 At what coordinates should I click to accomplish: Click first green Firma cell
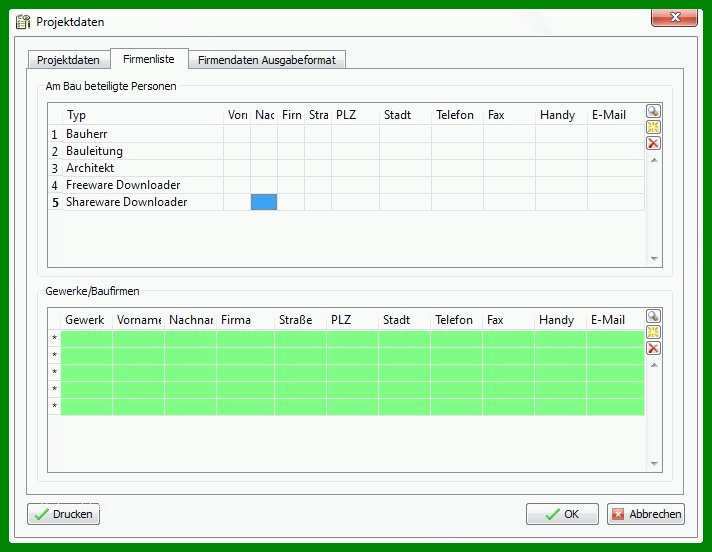[x=246, y=339]
